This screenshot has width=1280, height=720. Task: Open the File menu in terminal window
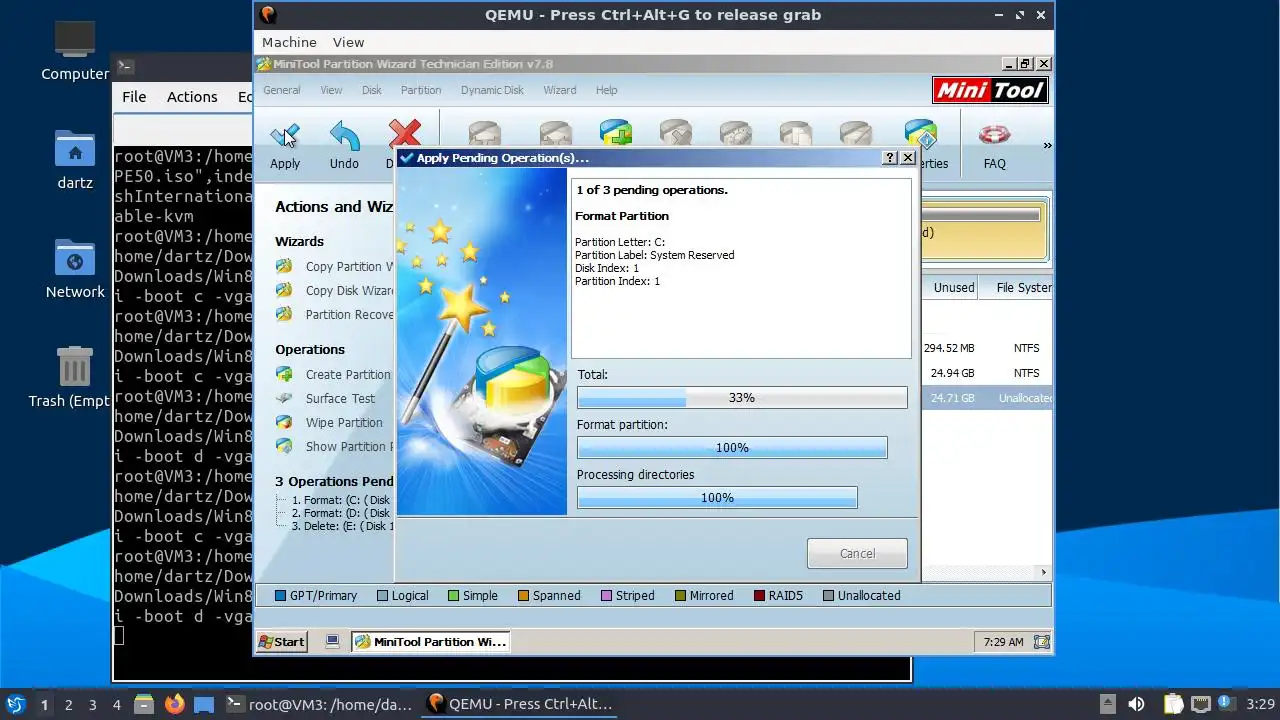point(134,97)
